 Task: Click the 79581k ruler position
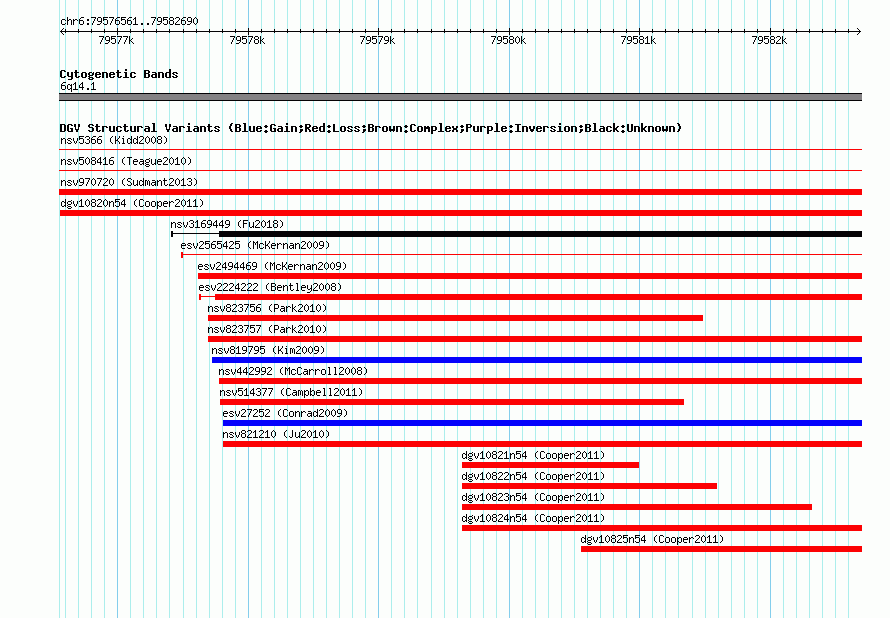click(639, 40)
